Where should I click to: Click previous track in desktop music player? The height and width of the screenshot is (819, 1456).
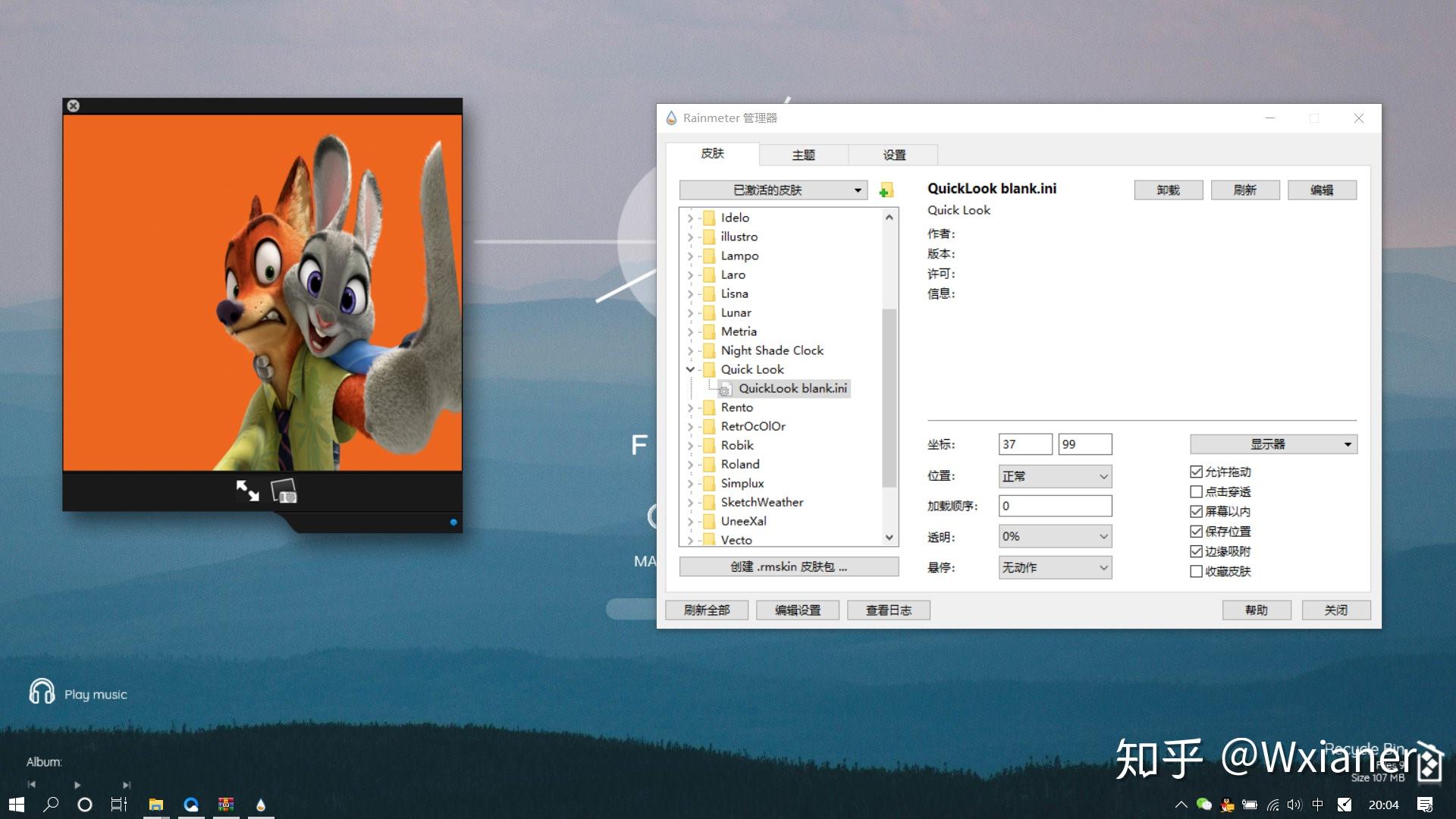pyautogui.click(x=32, y=784)
